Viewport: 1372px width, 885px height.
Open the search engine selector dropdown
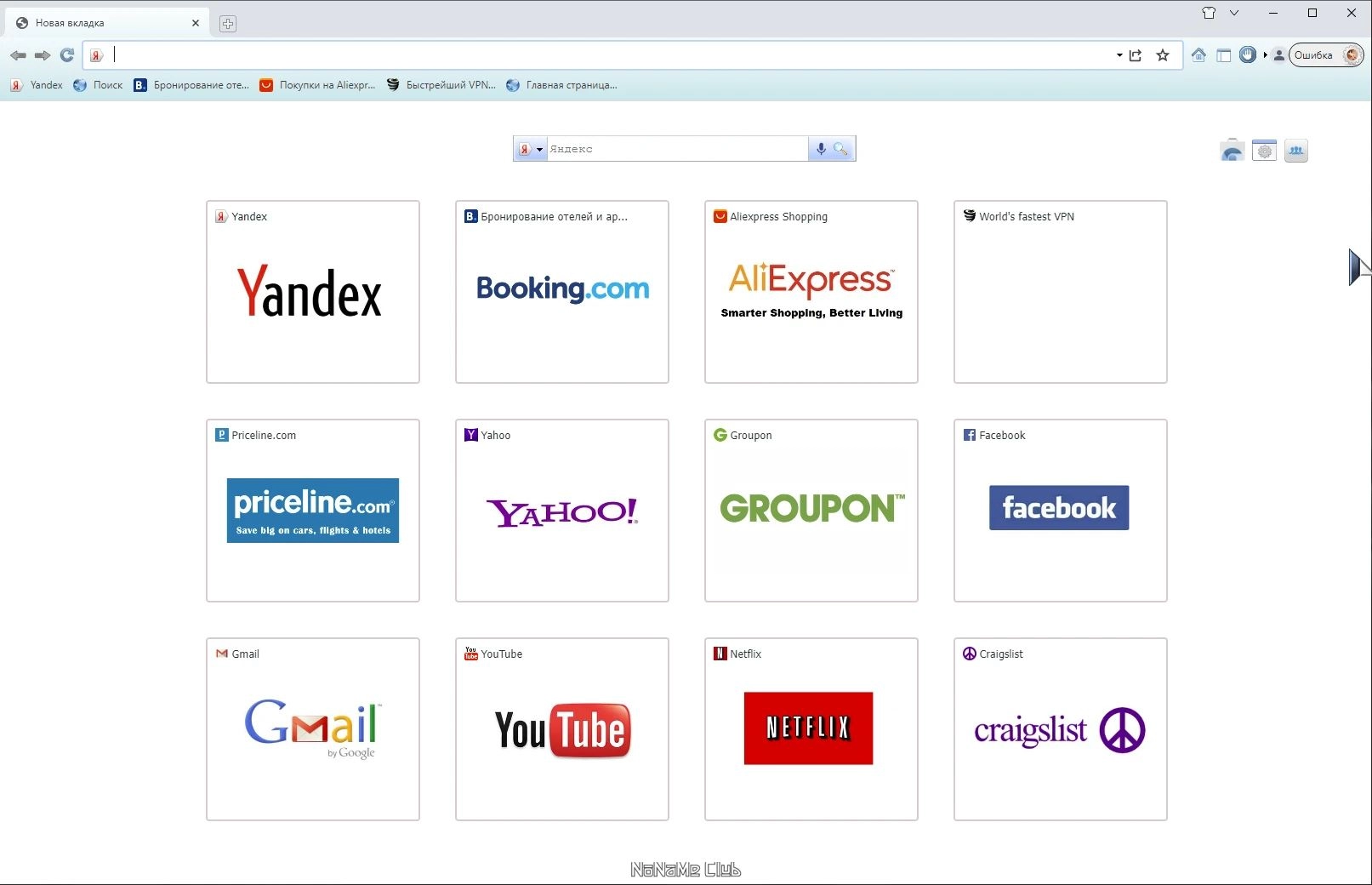(530, 149)
